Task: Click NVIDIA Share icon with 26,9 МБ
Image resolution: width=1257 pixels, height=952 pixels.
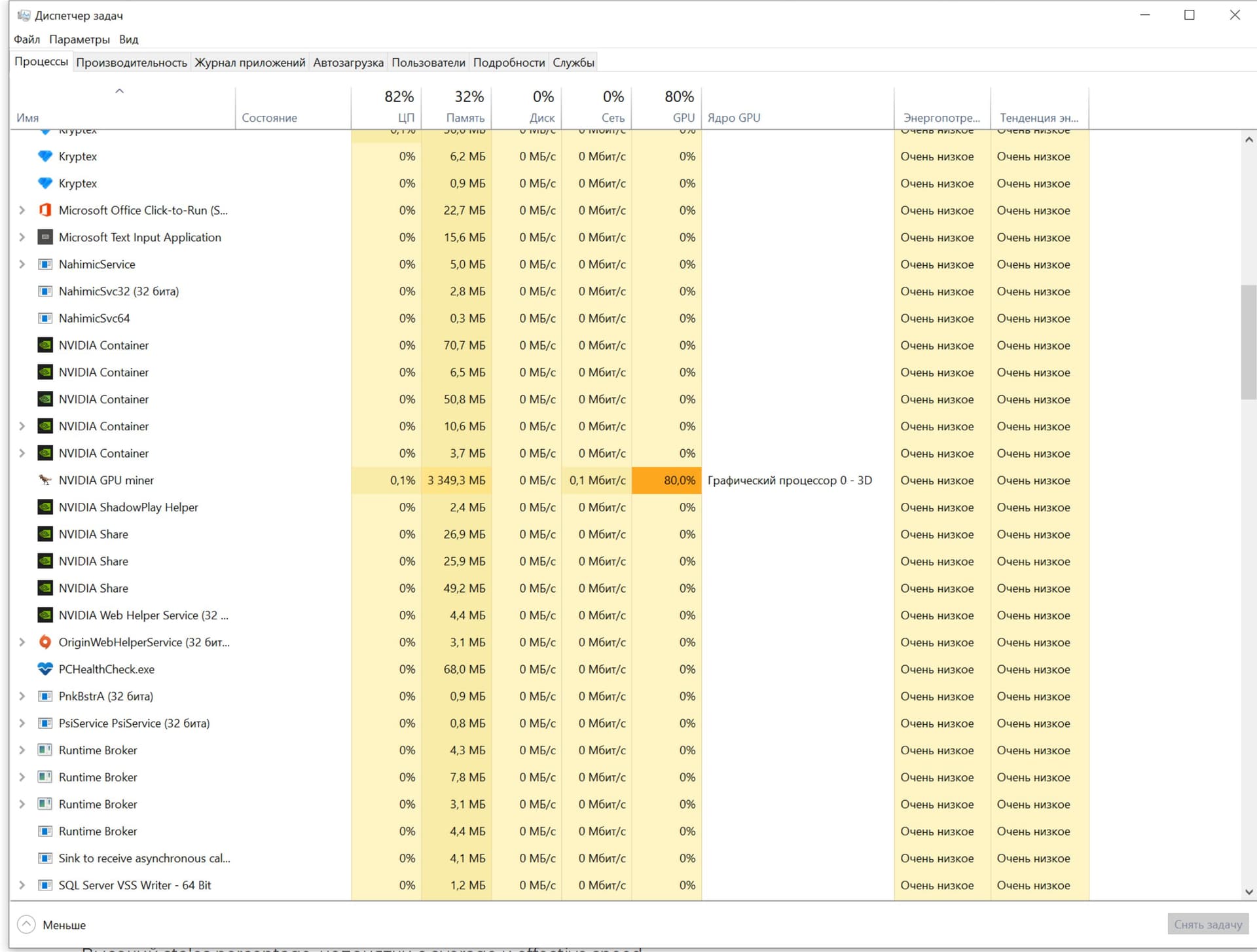Action: pyautogui.click(x=45, y=534)
